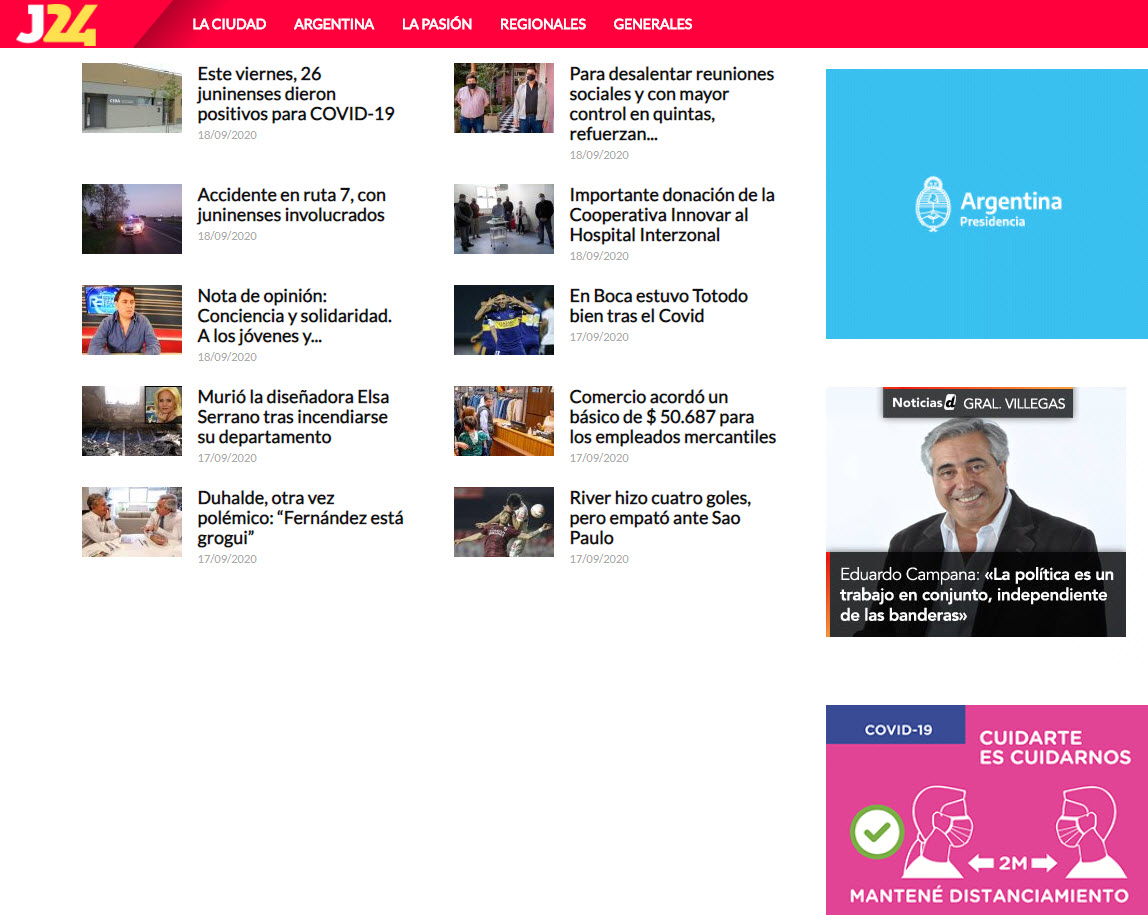1148x915 pixels.
Task: Open the Eduardo Campana Gral. Villegas banner
Action: click(975, 512)
